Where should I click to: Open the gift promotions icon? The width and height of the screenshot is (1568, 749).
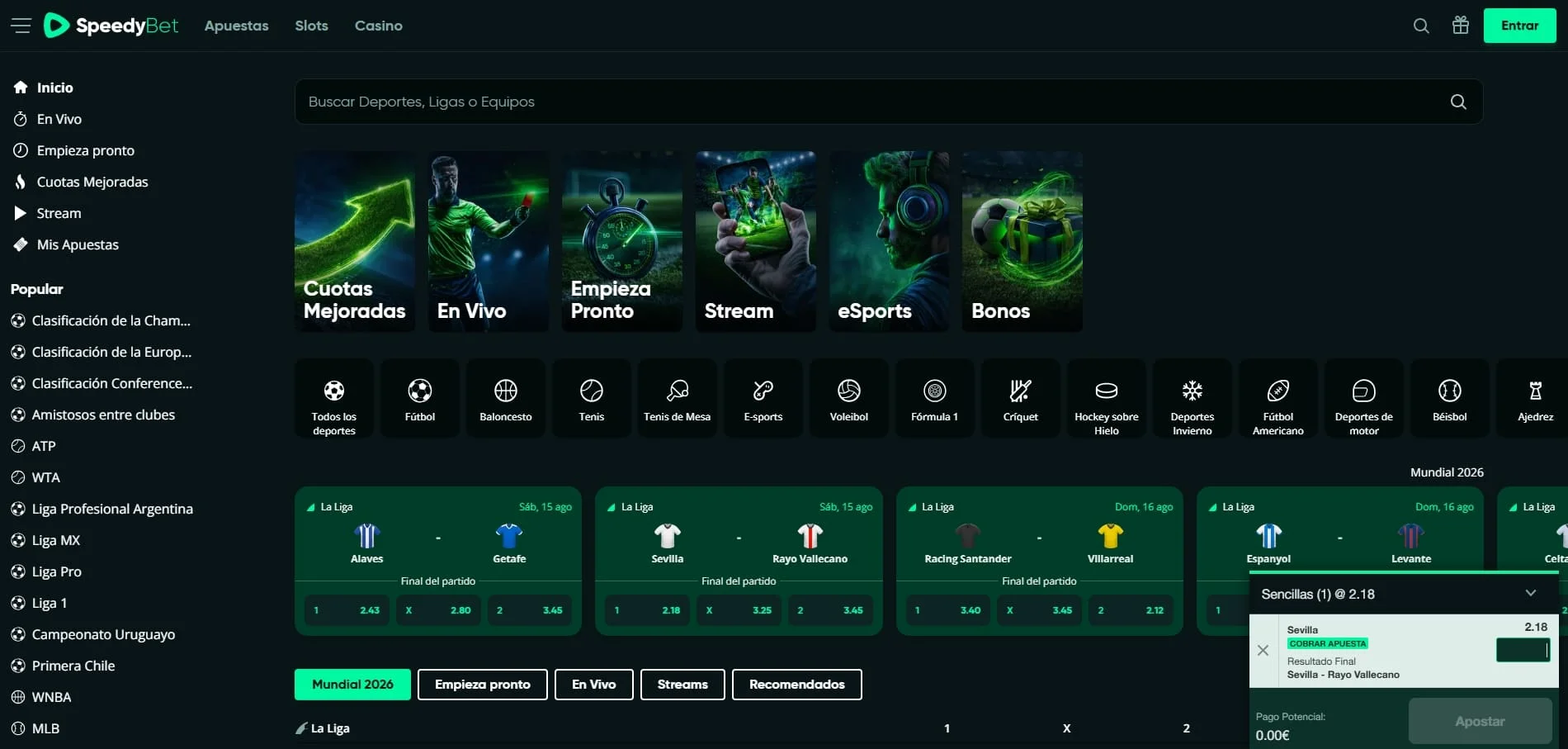click(x=1461, y=26)
